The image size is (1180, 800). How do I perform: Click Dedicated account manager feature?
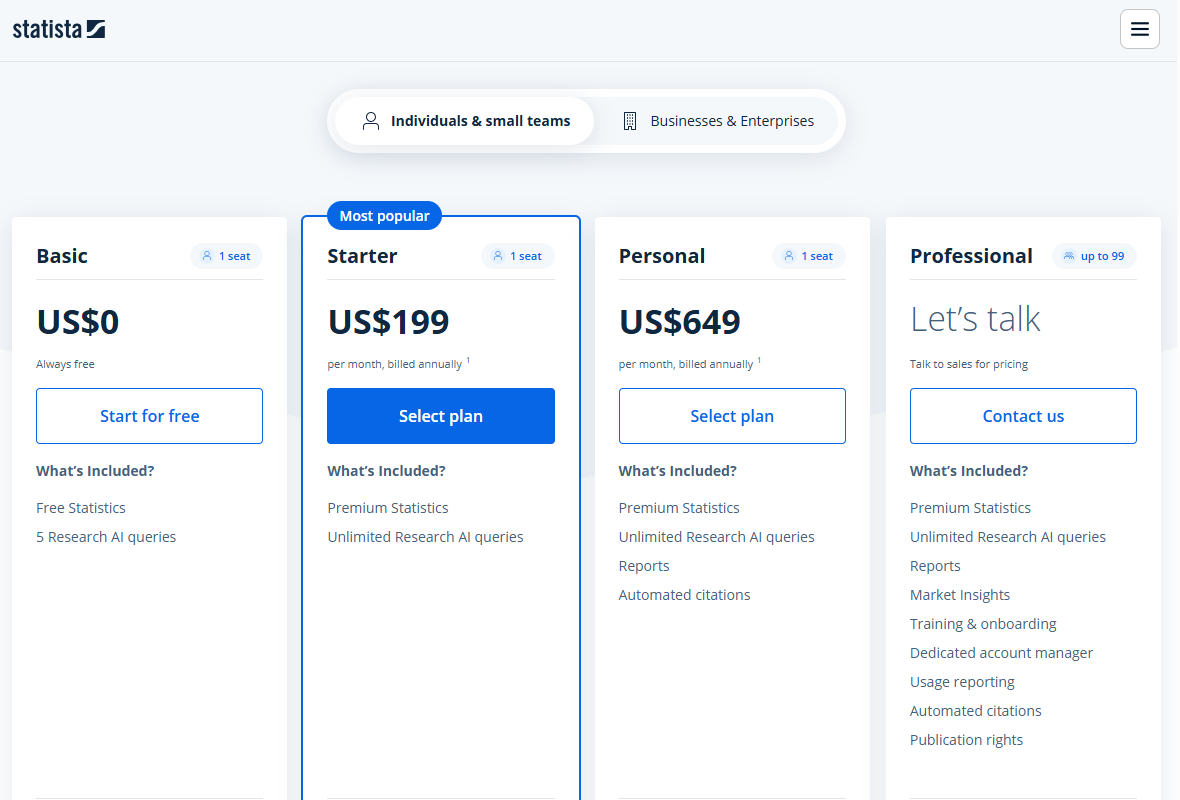(x=1002, y=653)
